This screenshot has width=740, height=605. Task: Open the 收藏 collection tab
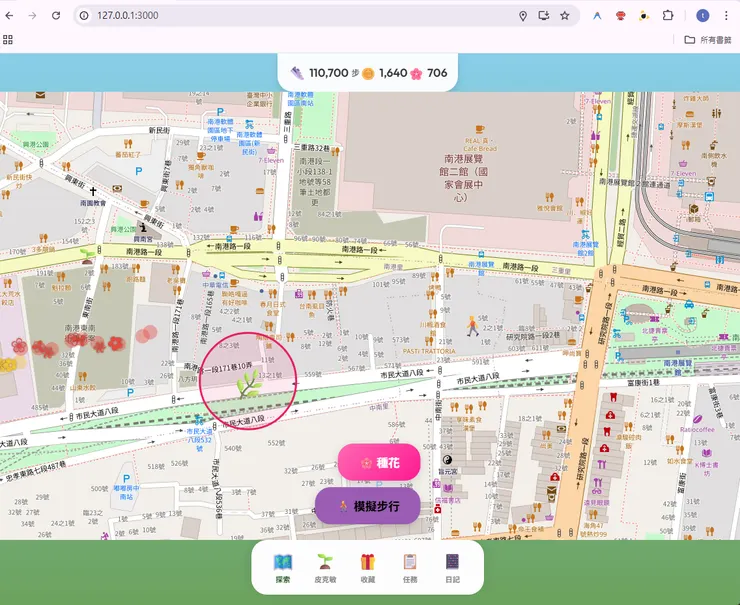coord(368,568)
